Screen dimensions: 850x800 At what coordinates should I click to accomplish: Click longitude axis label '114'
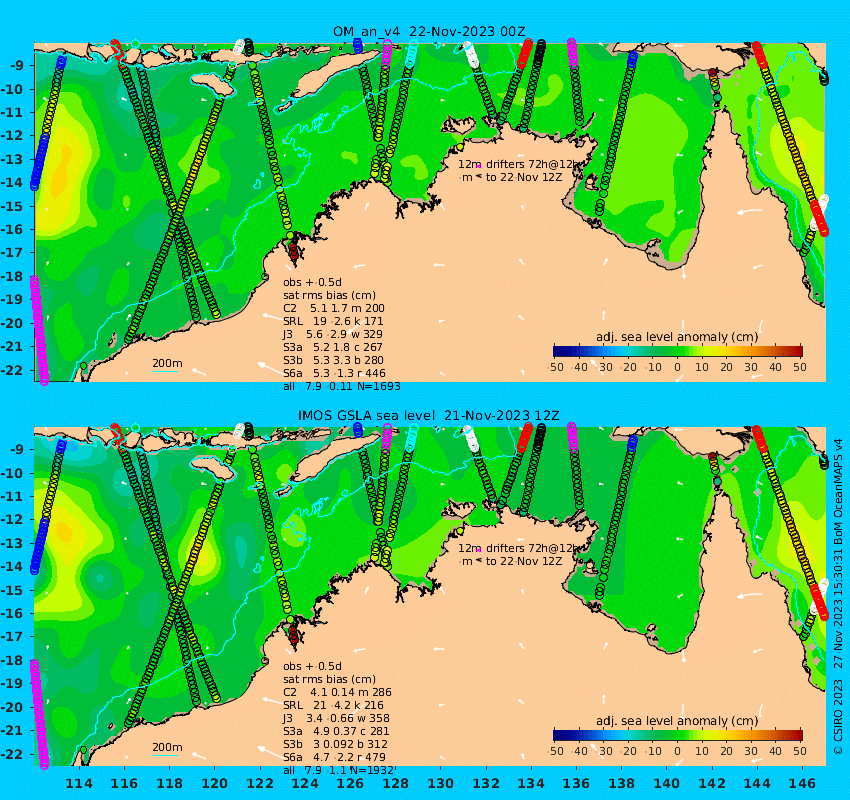[x=79, y=783]
